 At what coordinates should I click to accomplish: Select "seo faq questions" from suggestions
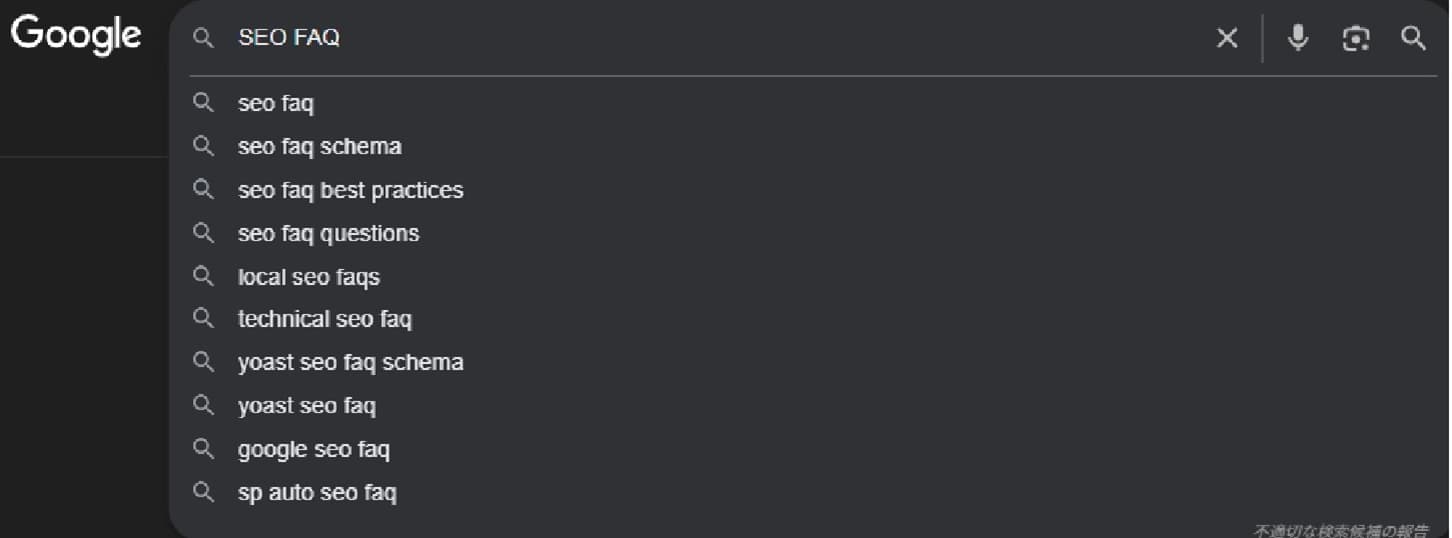[328, 233]
